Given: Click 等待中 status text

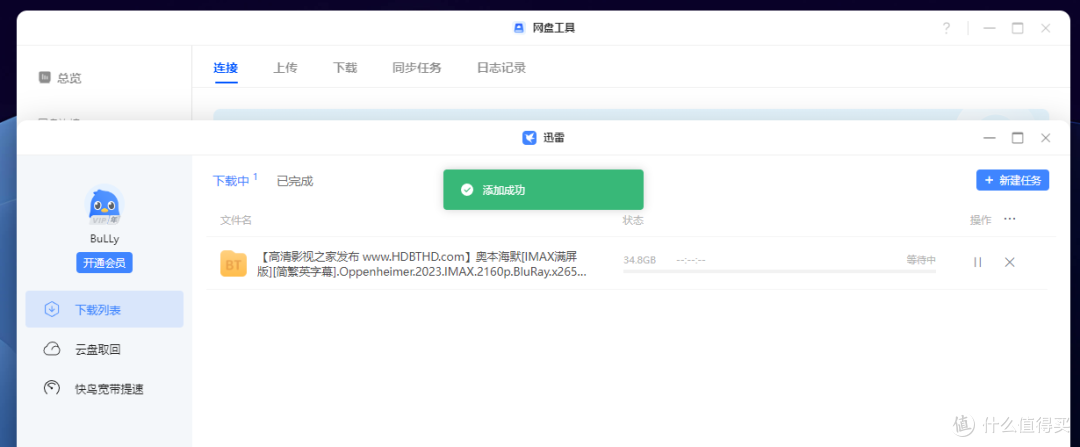Looking at the screenshot, I should pyautogui.click(x=921, y=260).
